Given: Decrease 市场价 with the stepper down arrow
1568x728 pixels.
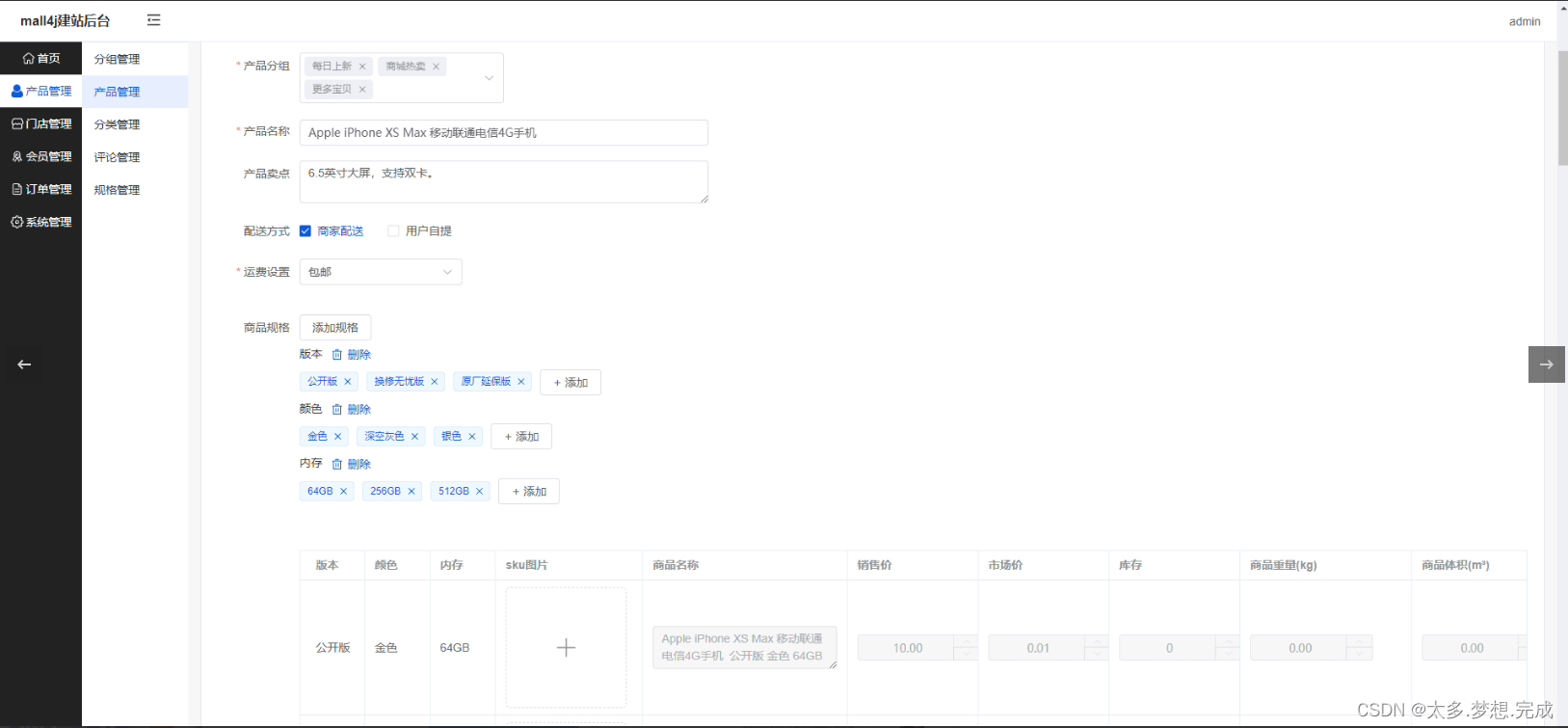Looking at the screenshot, I should [x=1097, y=655].
